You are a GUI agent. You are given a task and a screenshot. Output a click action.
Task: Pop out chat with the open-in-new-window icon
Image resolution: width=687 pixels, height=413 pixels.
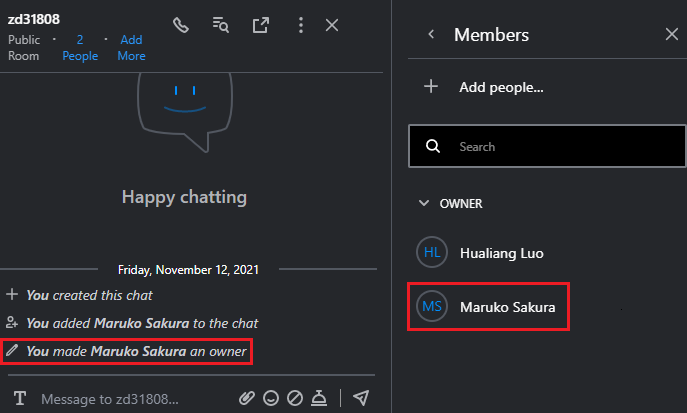click(x=261, y=25)
